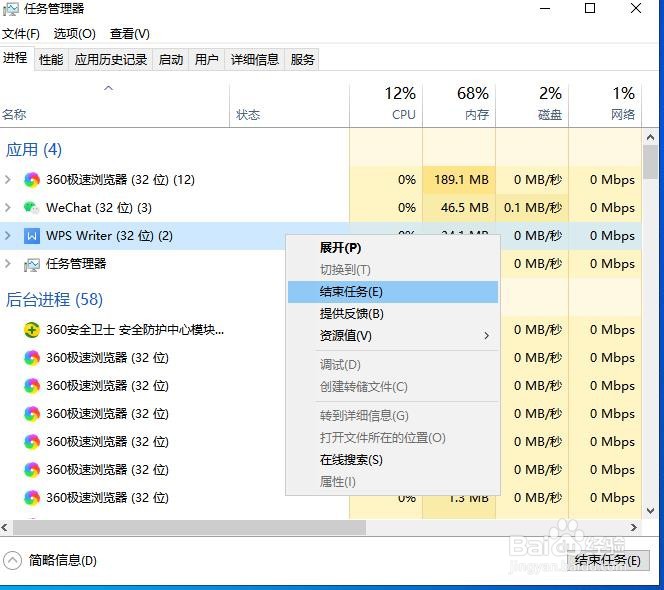The height and width of the screenshot is (590, 664).
Task: Click the vertical scrollbar down arrow
Action: click(650, 511)
